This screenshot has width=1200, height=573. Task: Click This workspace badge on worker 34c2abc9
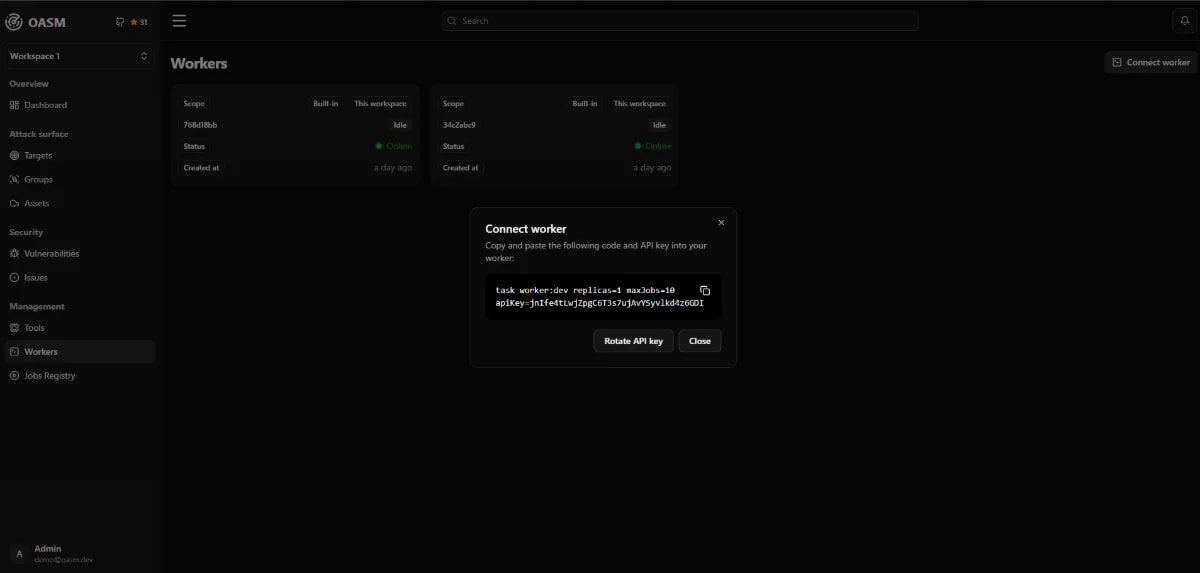(640, 104)
